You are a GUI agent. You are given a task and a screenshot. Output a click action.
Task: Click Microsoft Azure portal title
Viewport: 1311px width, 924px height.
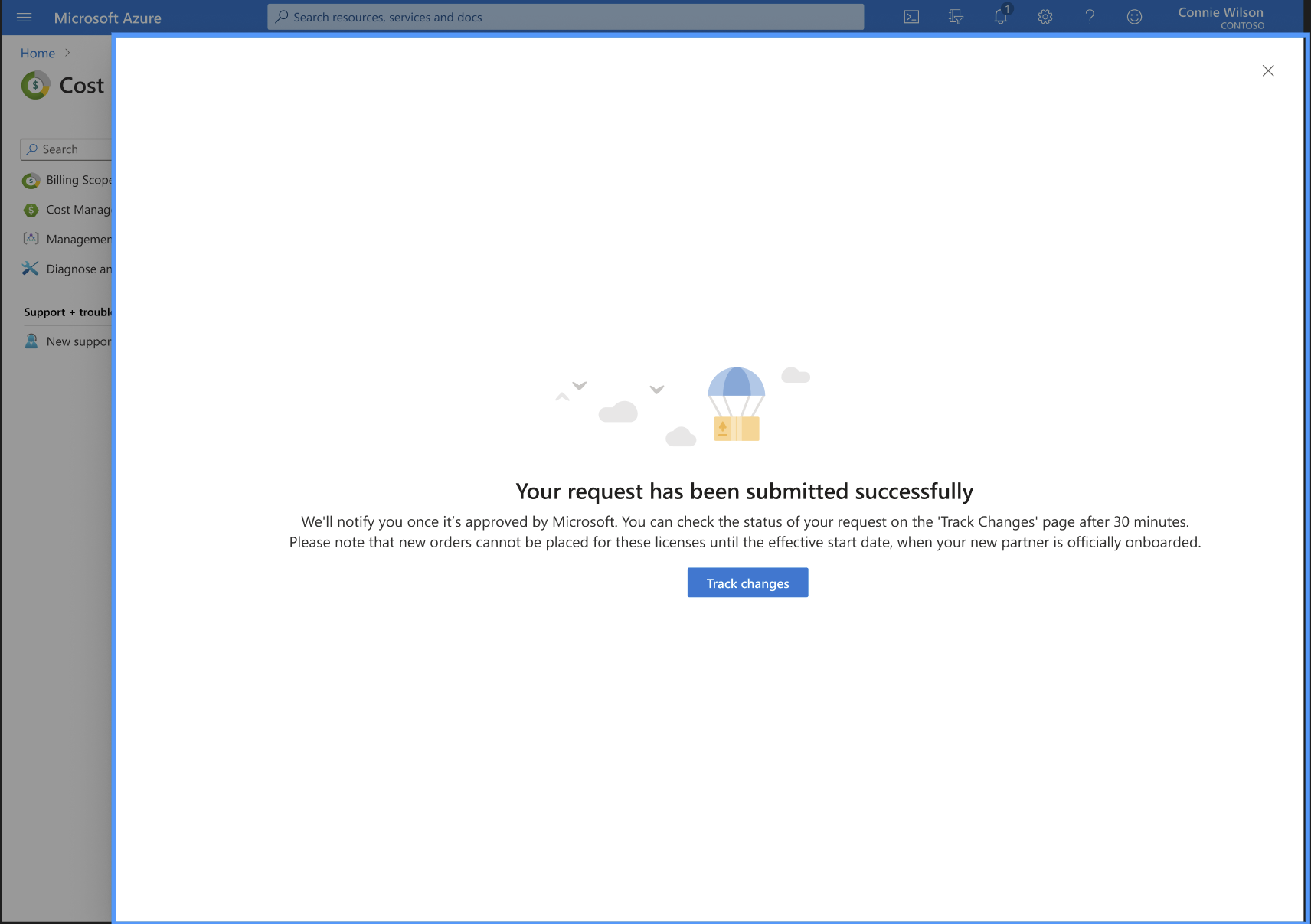[x=107, y=18]
